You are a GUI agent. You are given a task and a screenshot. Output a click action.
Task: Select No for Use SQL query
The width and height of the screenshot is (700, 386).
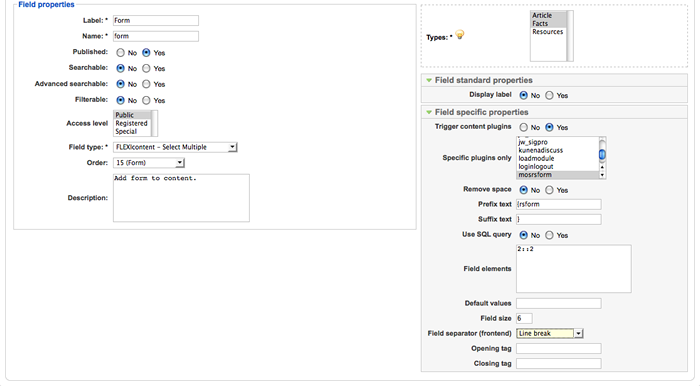(523, 235)
